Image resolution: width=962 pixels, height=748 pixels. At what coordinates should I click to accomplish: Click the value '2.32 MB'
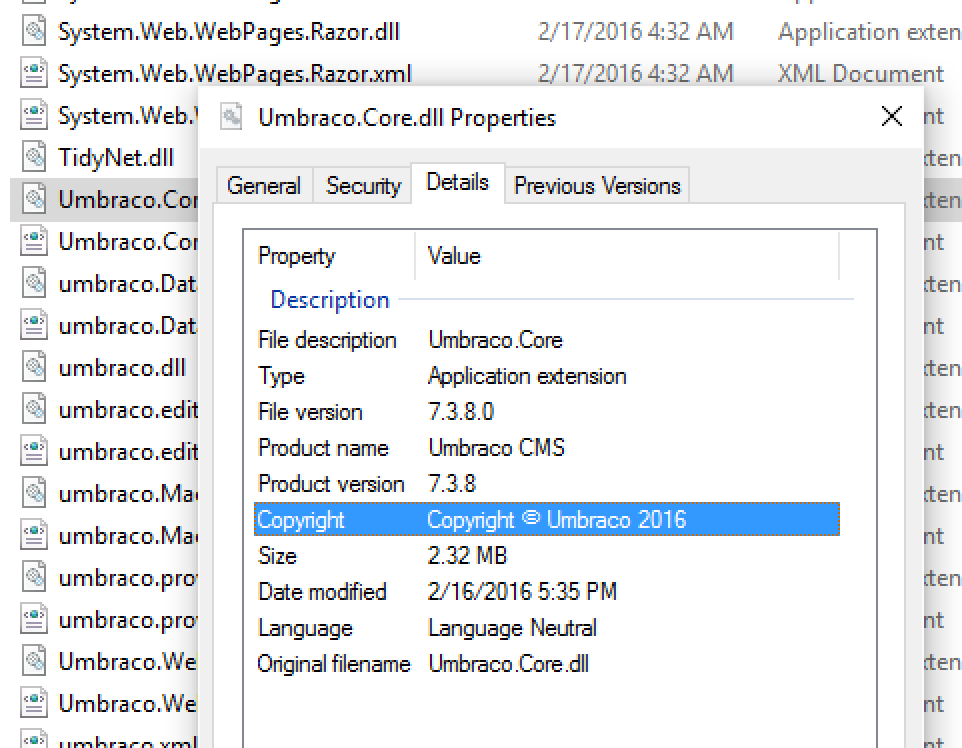click(x=468, y=555)
